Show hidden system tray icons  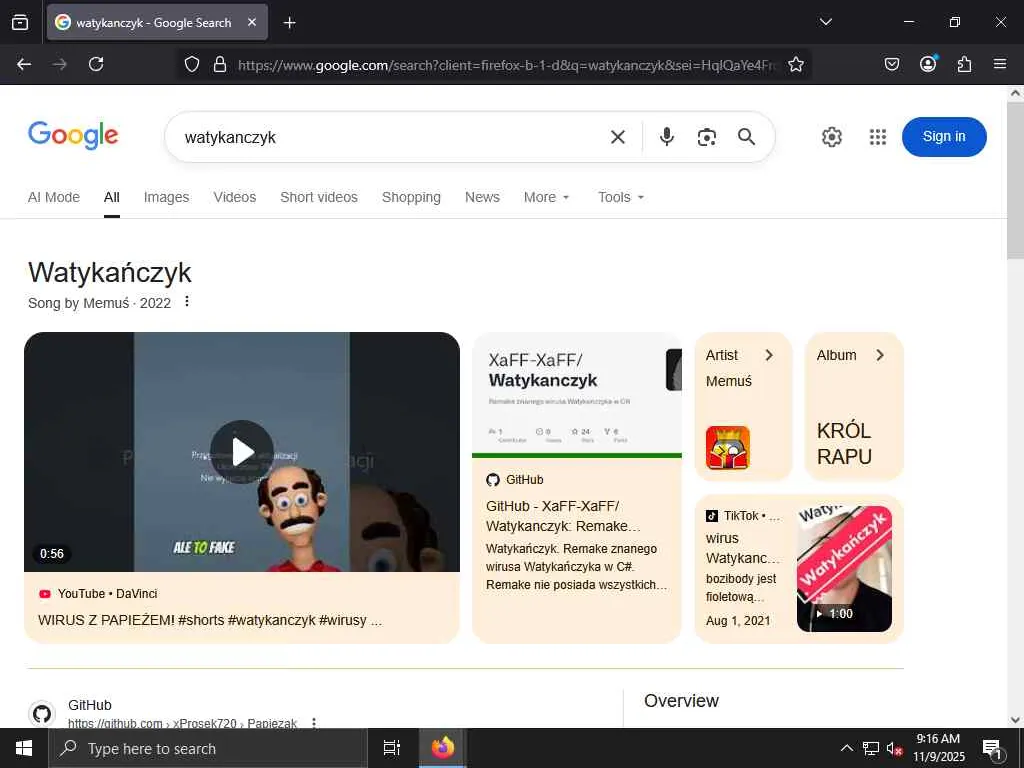tap(846, 748)
